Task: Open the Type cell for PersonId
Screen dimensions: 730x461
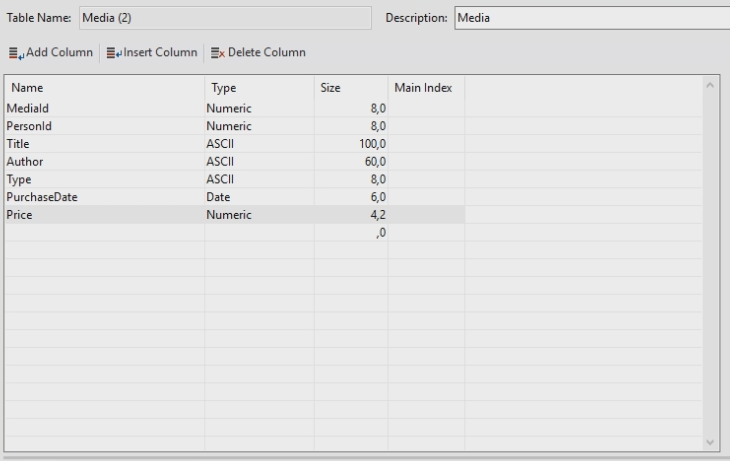Action: click(259, 126)
